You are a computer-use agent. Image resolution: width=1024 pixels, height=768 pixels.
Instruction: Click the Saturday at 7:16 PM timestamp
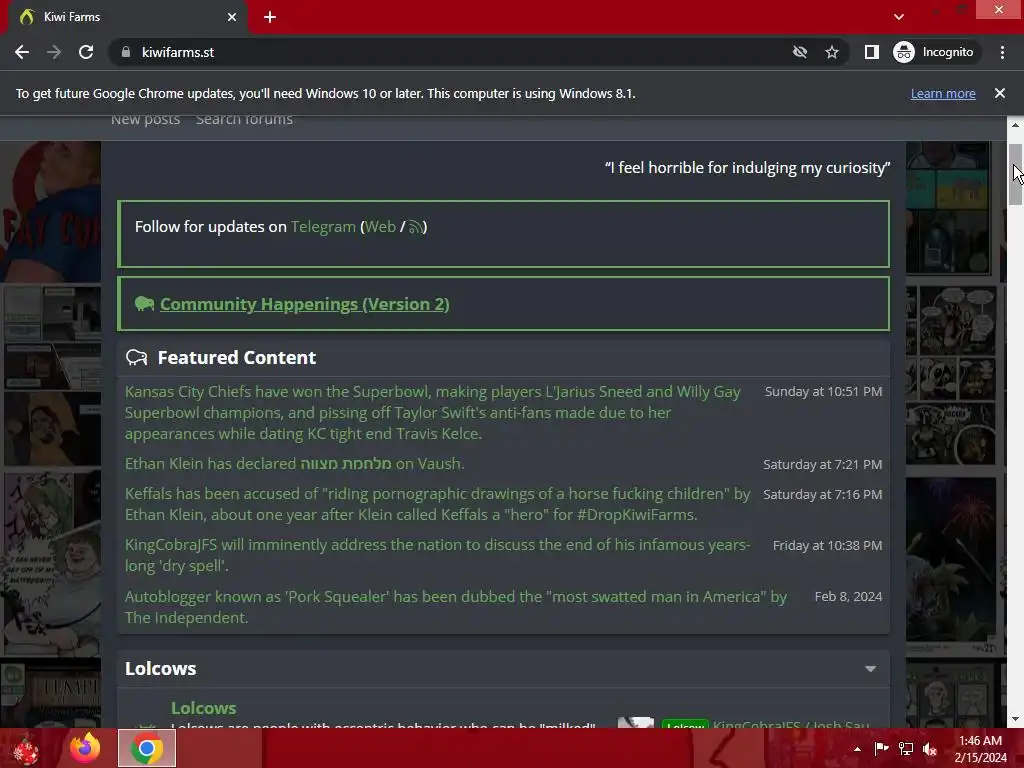point(823,495)
